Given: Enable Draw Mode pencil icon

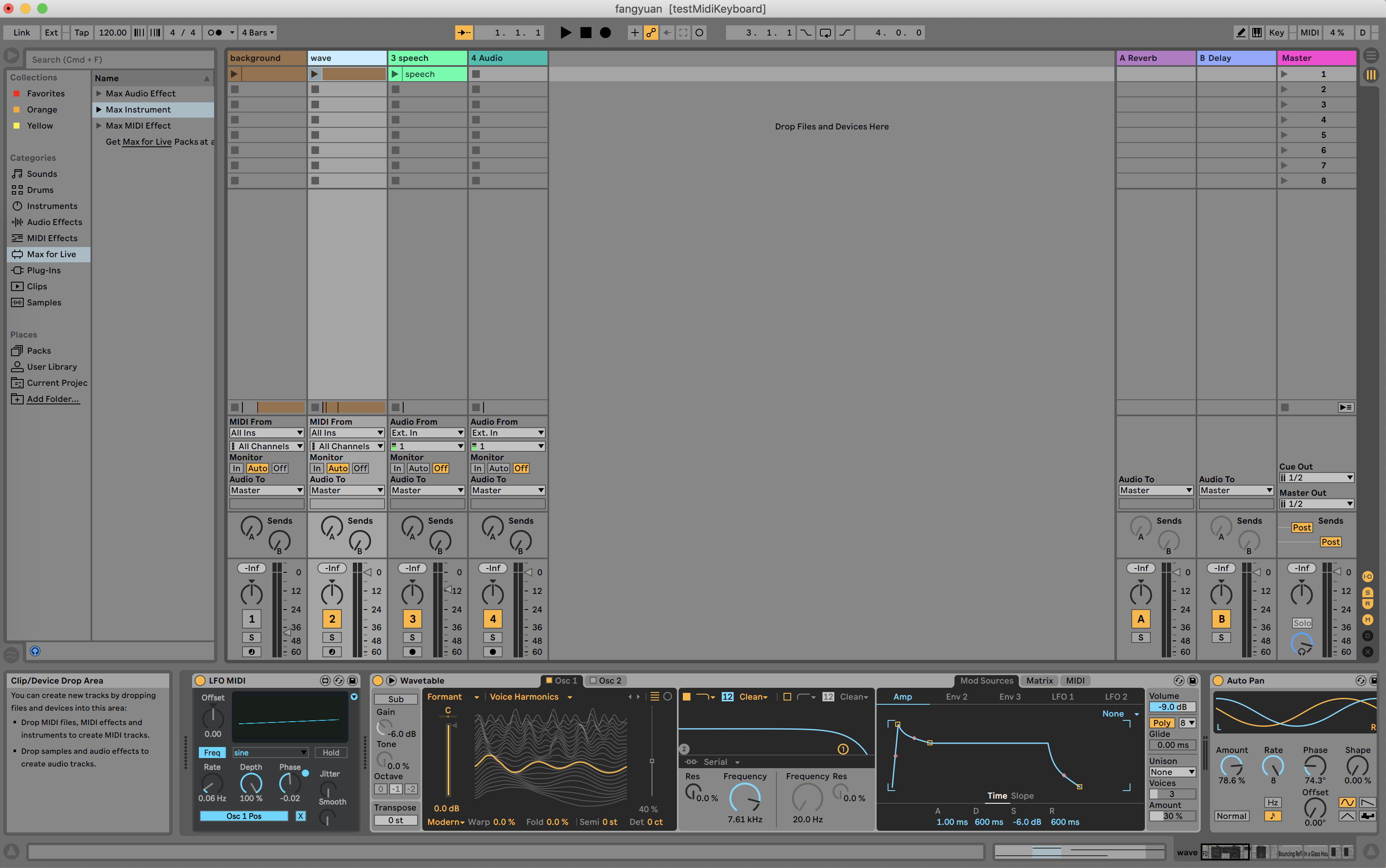Looking at the screenshot, I should (1241, 33).
